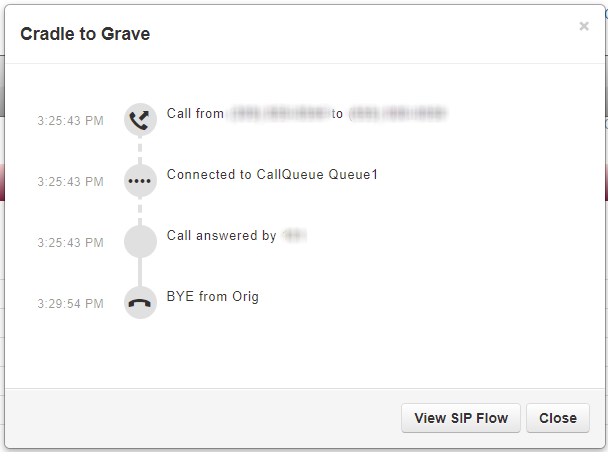
Task: Click the blurred destination number after "to"
Action: pos(398,114)
